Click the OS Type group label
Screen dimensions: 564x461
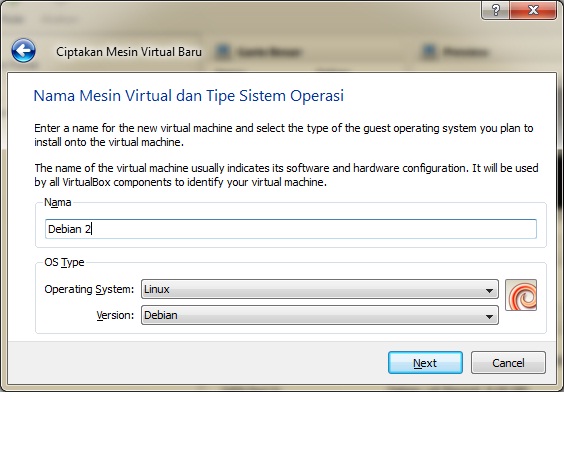64,262
